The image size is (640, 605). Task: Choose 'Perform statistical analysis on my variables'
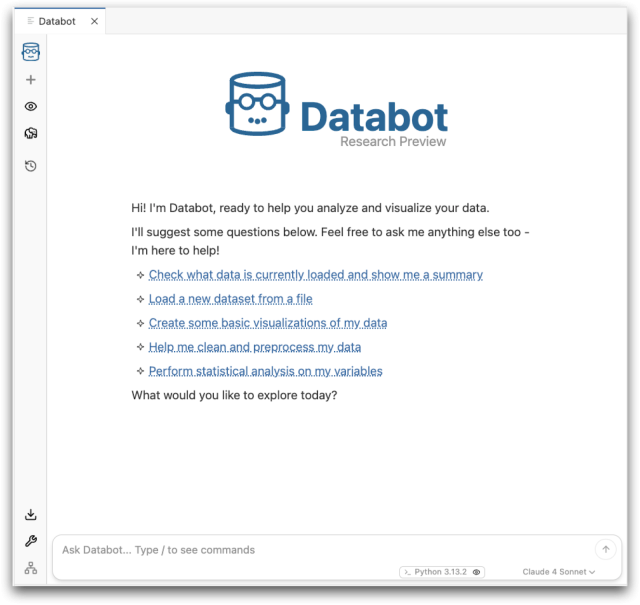(x=265, y=371)
